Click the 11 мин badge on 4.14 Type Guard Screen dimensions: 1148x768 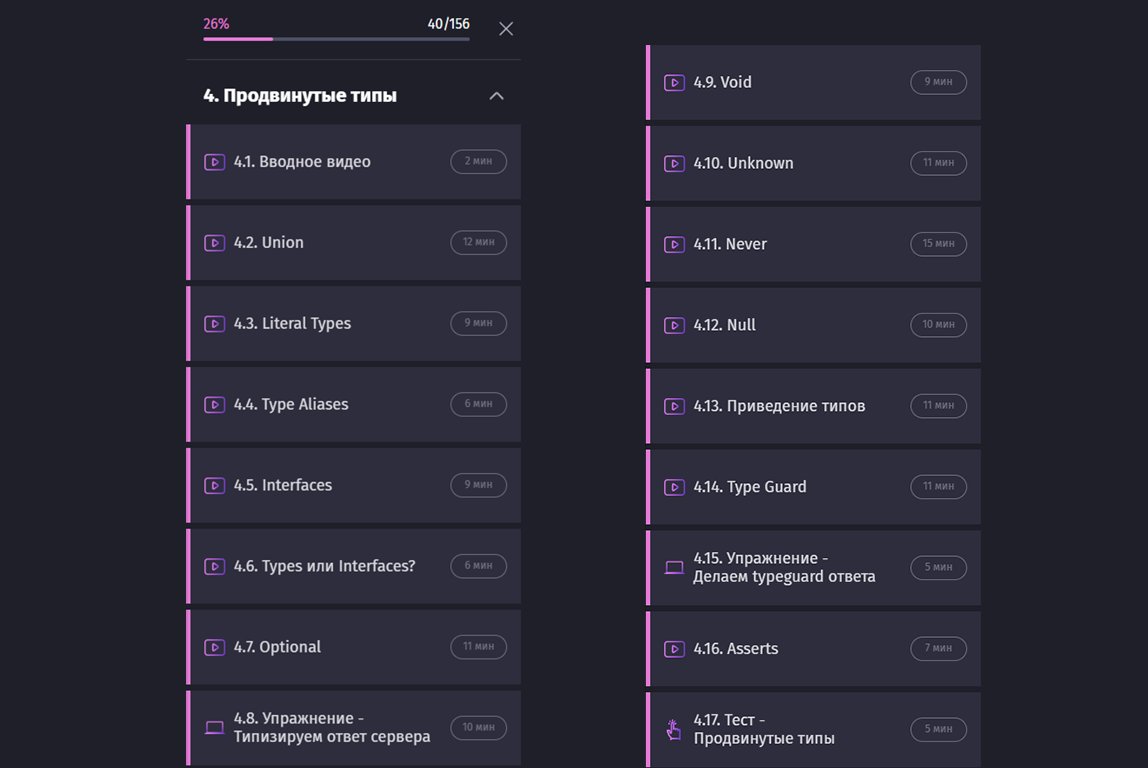coord(938,487)
